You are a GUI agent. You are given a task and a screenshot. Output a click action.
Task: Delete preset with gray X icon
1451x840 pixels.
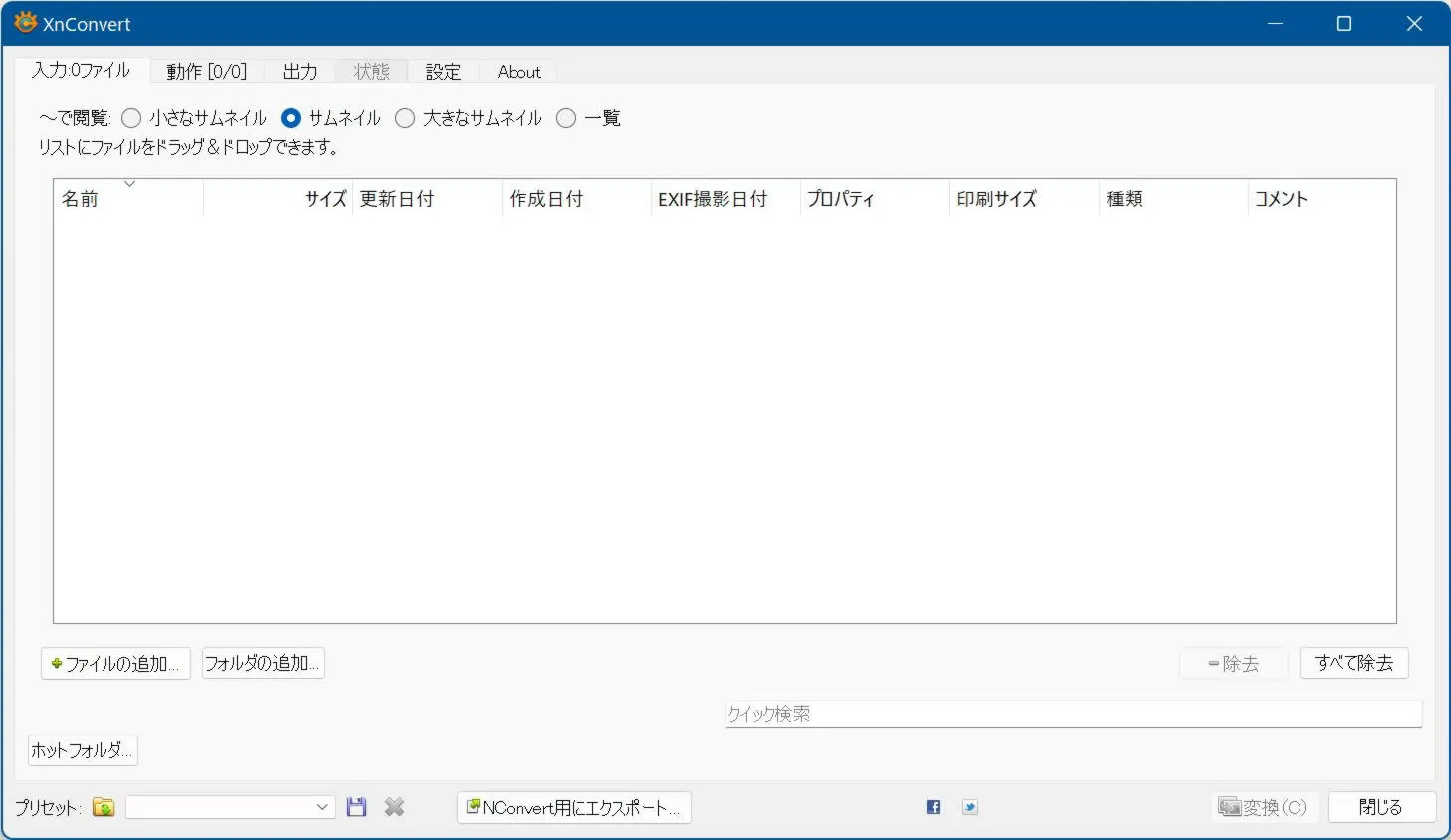tap(395, 807)
